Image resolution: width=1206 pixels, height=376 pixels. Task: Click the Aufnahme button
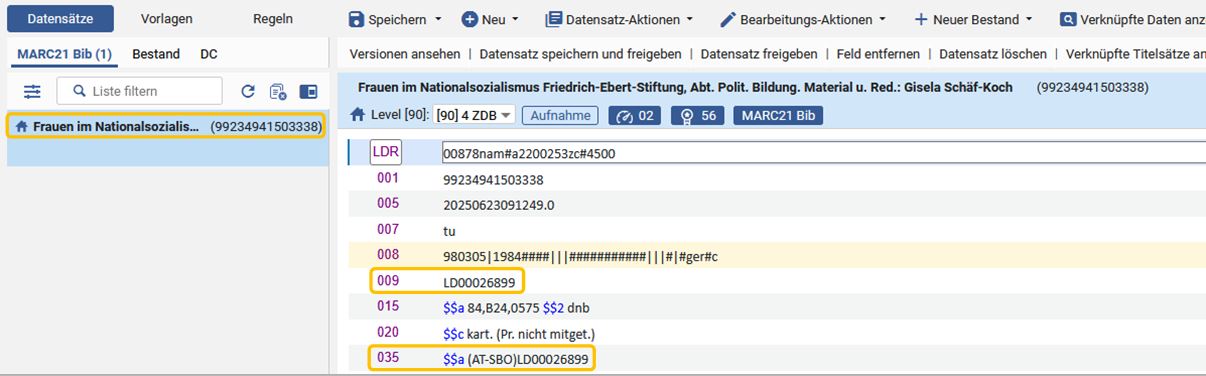(x=560, y=115)
